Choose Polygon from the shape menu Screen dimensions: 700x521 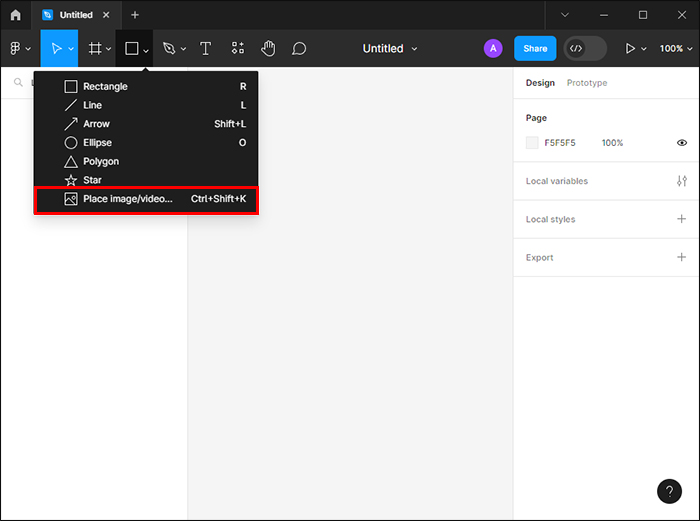pyautogui.click(x=146, y=161)
